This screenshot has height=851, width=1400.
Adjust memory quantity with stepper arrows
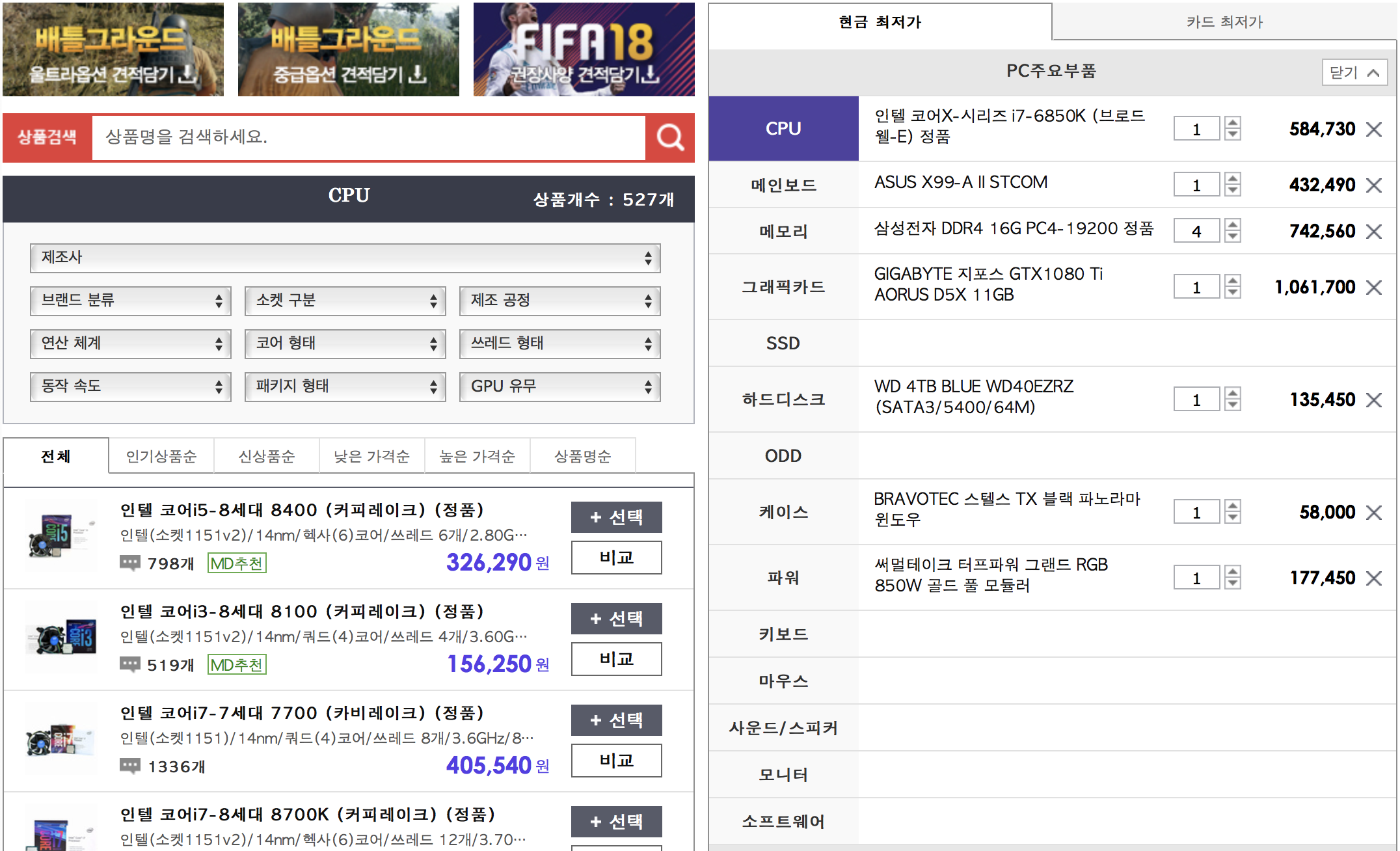(1233, 231)
